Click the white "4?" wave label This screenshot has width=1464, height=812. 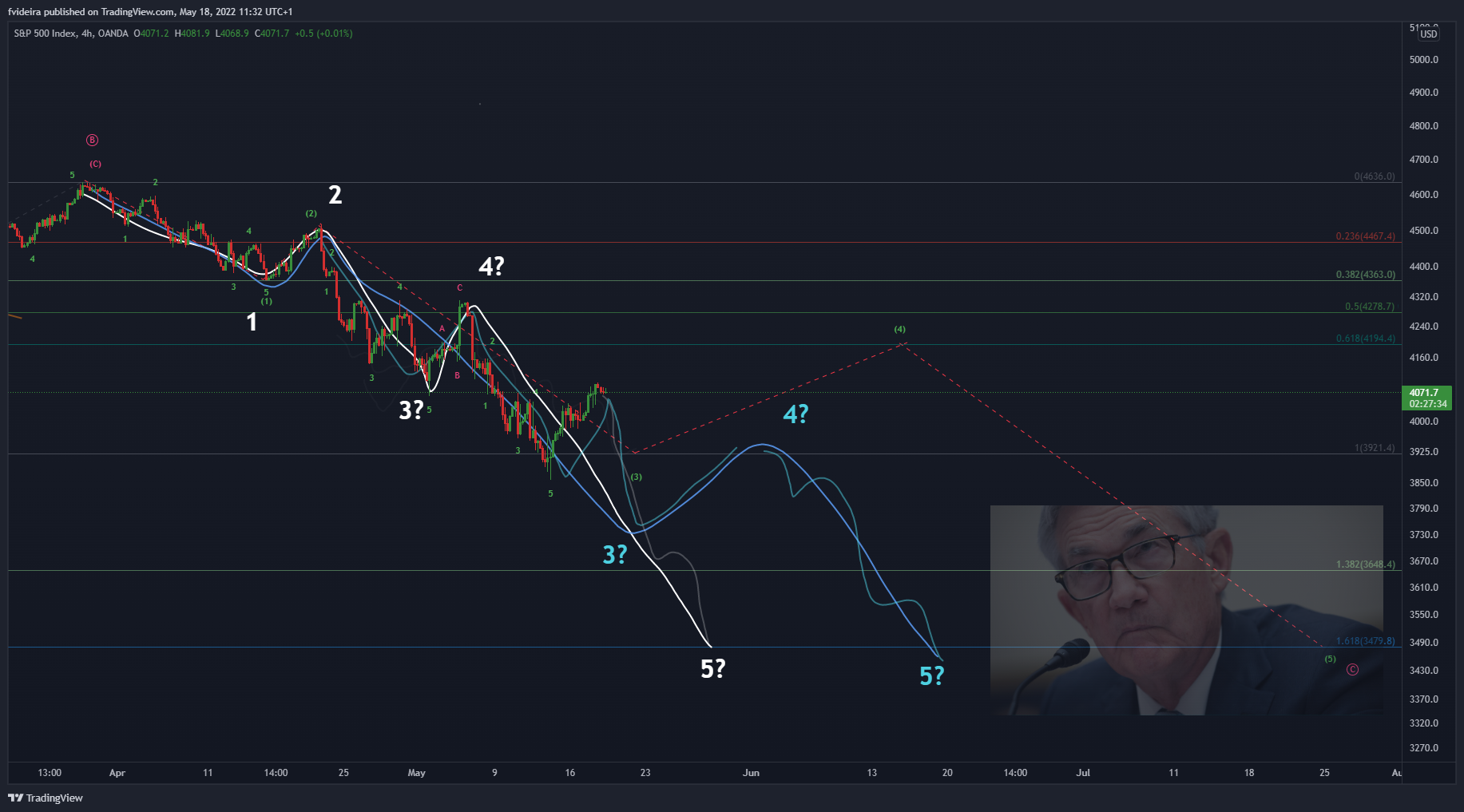click(491, 267)
